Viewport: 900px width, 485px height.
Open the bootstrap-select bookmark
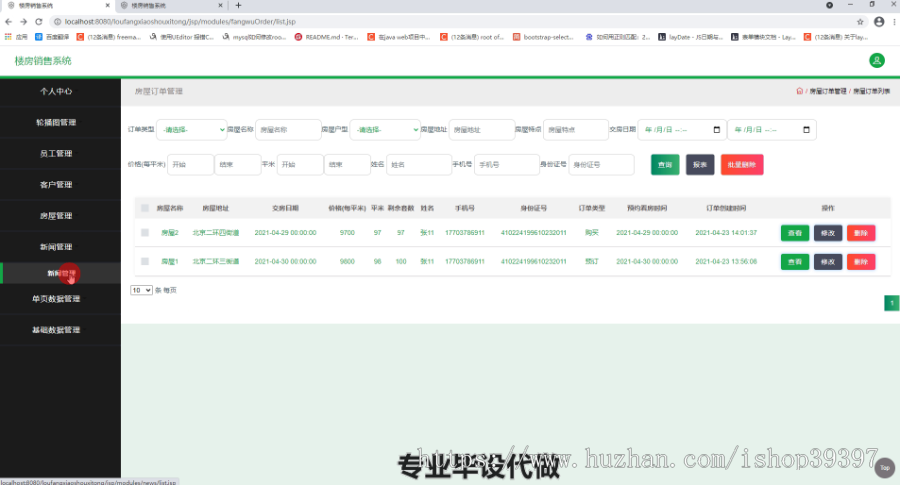[x=543, y=37]
